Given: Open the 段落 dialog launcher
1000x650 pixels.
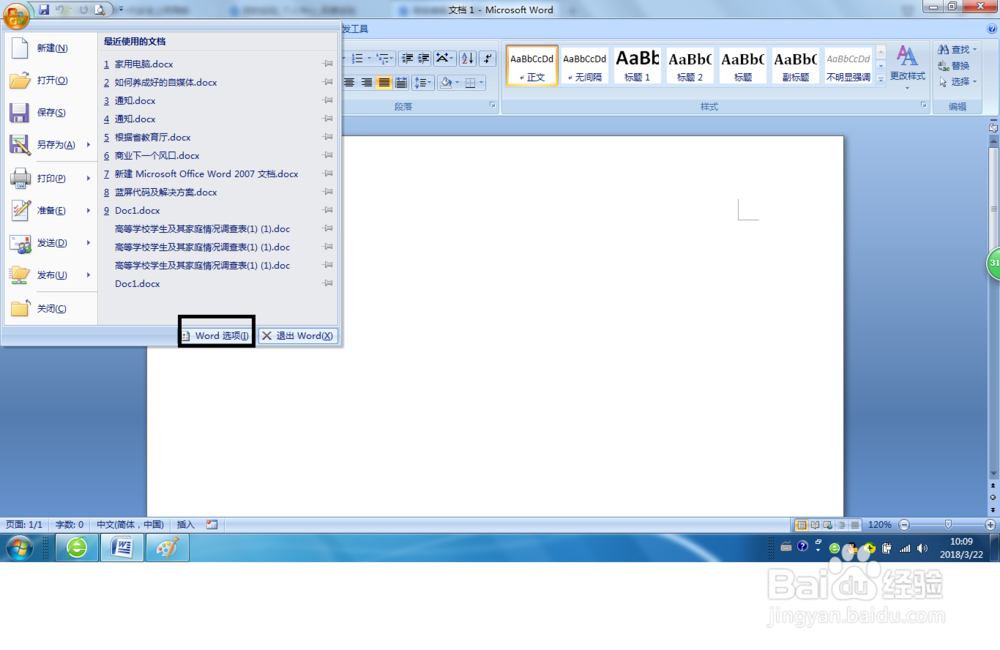Looking at the screenshot, I should (x=492, y=105).
